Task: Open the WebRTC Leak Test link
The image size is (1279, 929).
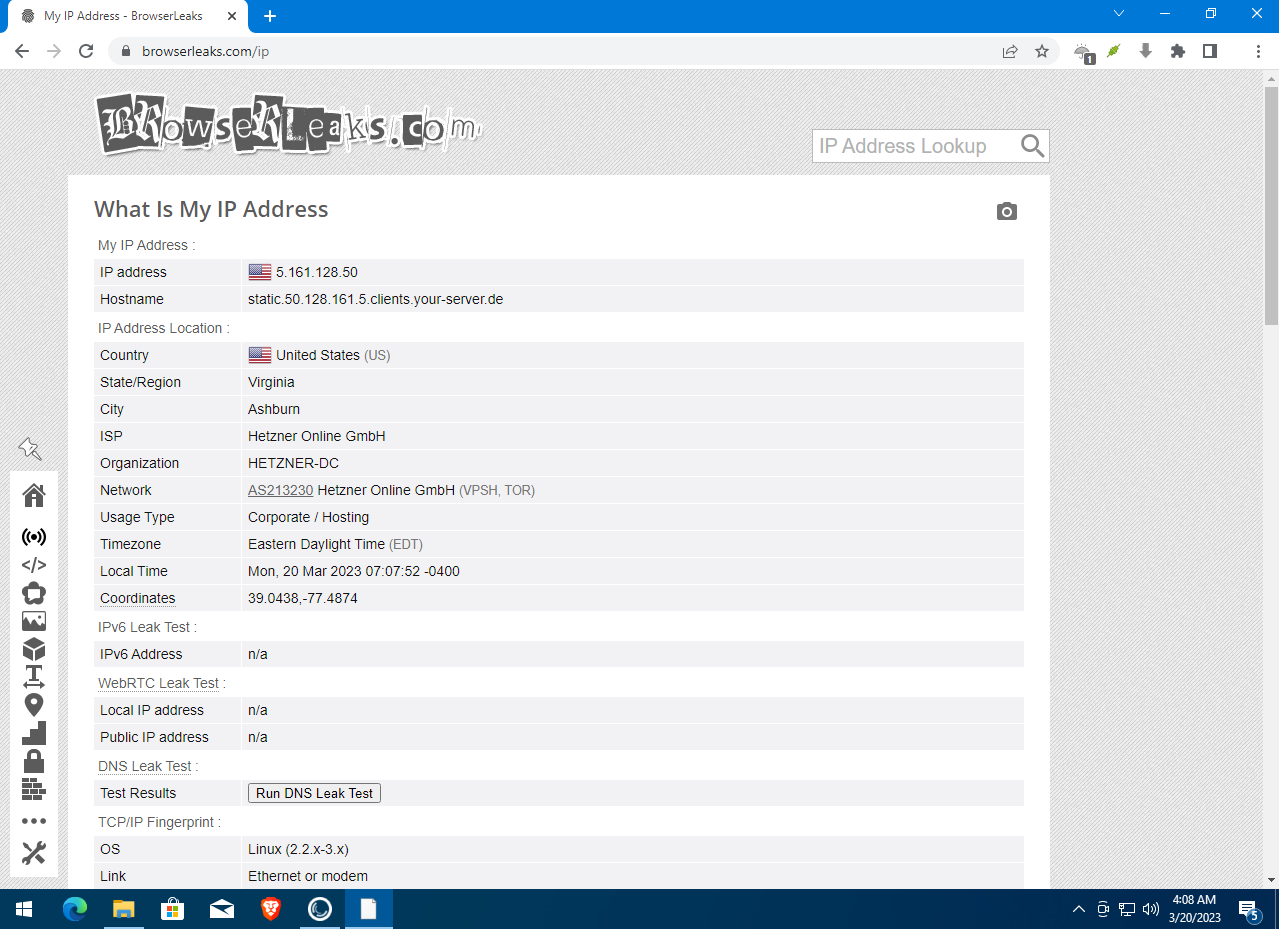Action: pyautogui.click(x=158, y=683)
